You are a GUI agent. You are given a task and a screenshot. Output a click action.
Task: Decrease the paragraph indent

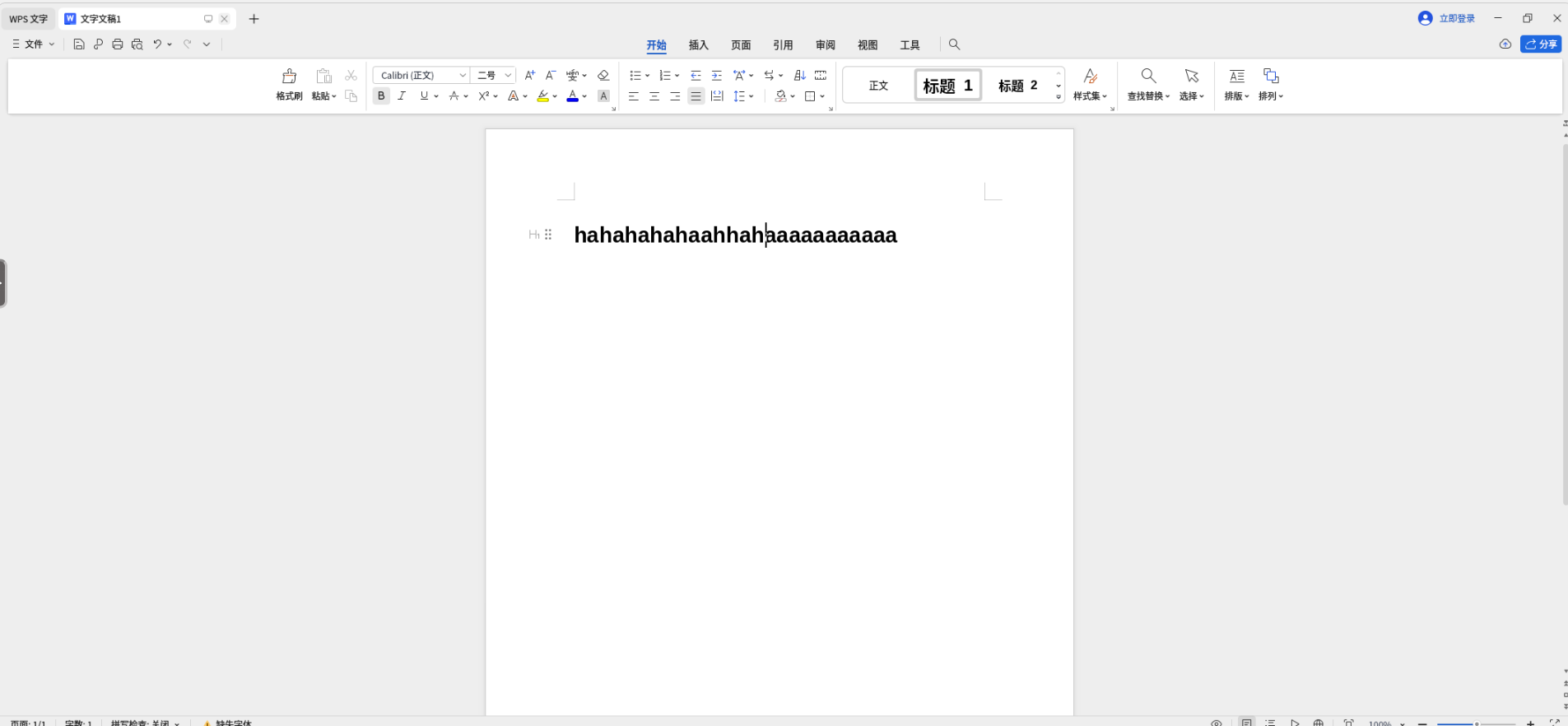click(696, 76)
